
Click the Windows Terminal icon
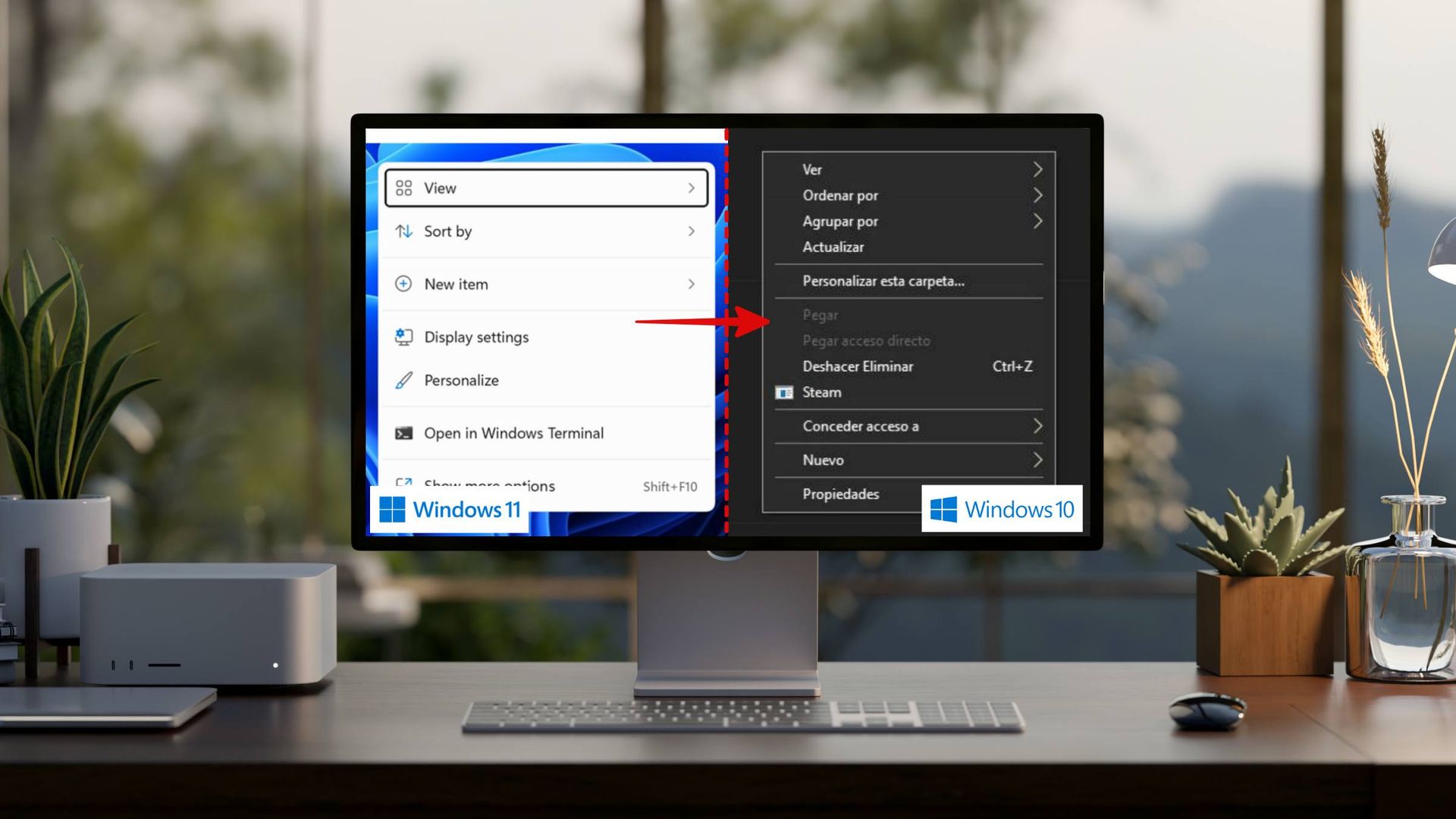(403, 433)
